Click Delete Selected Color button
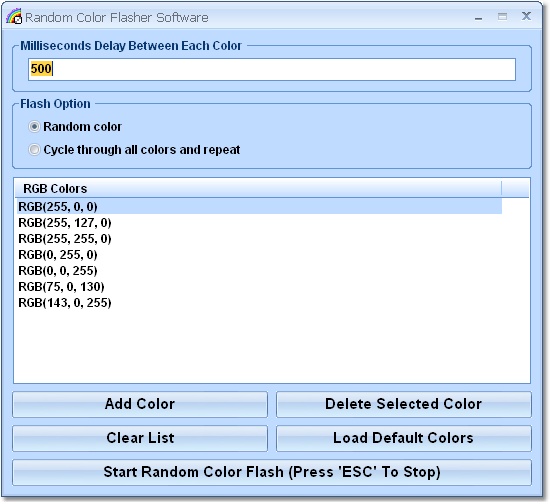This screenshot has height=504, width=550. coord(404,404)
